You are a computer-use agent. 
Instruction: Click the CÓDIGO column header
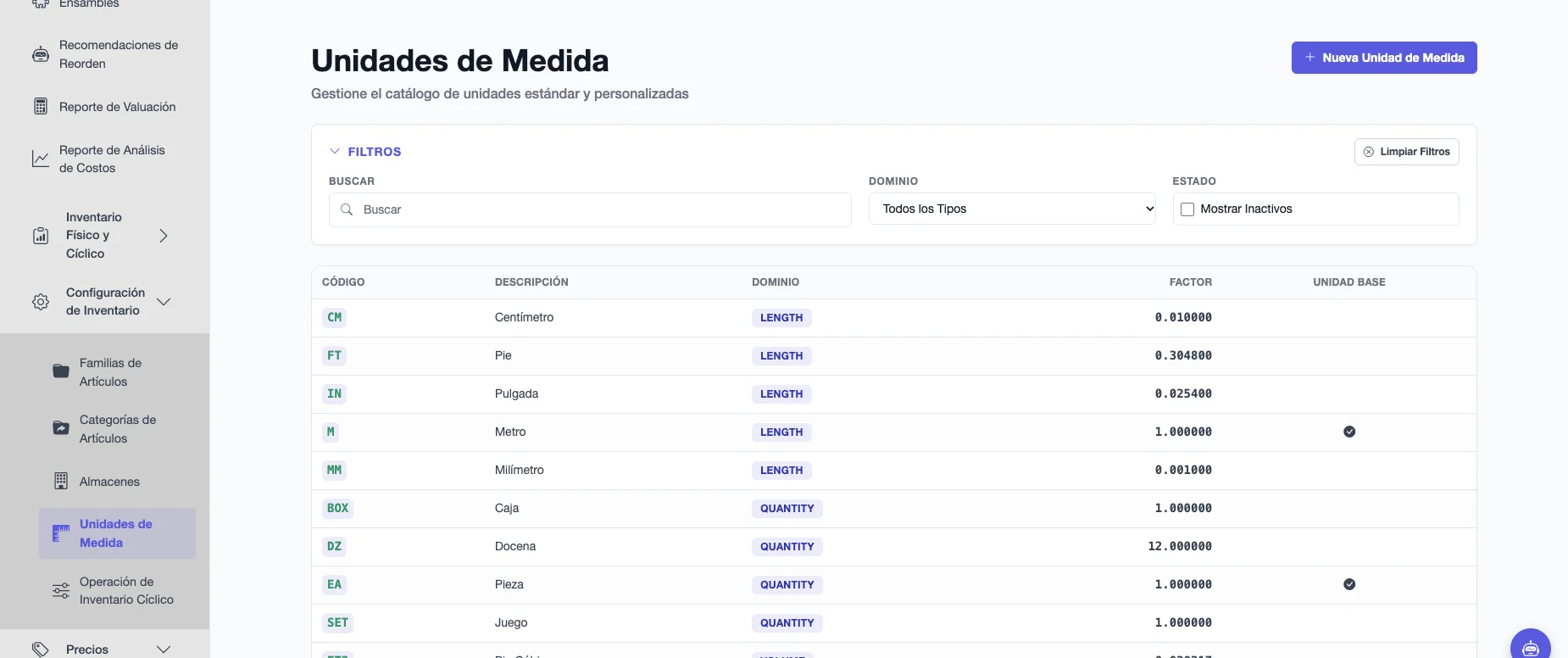tap(343, 282)
